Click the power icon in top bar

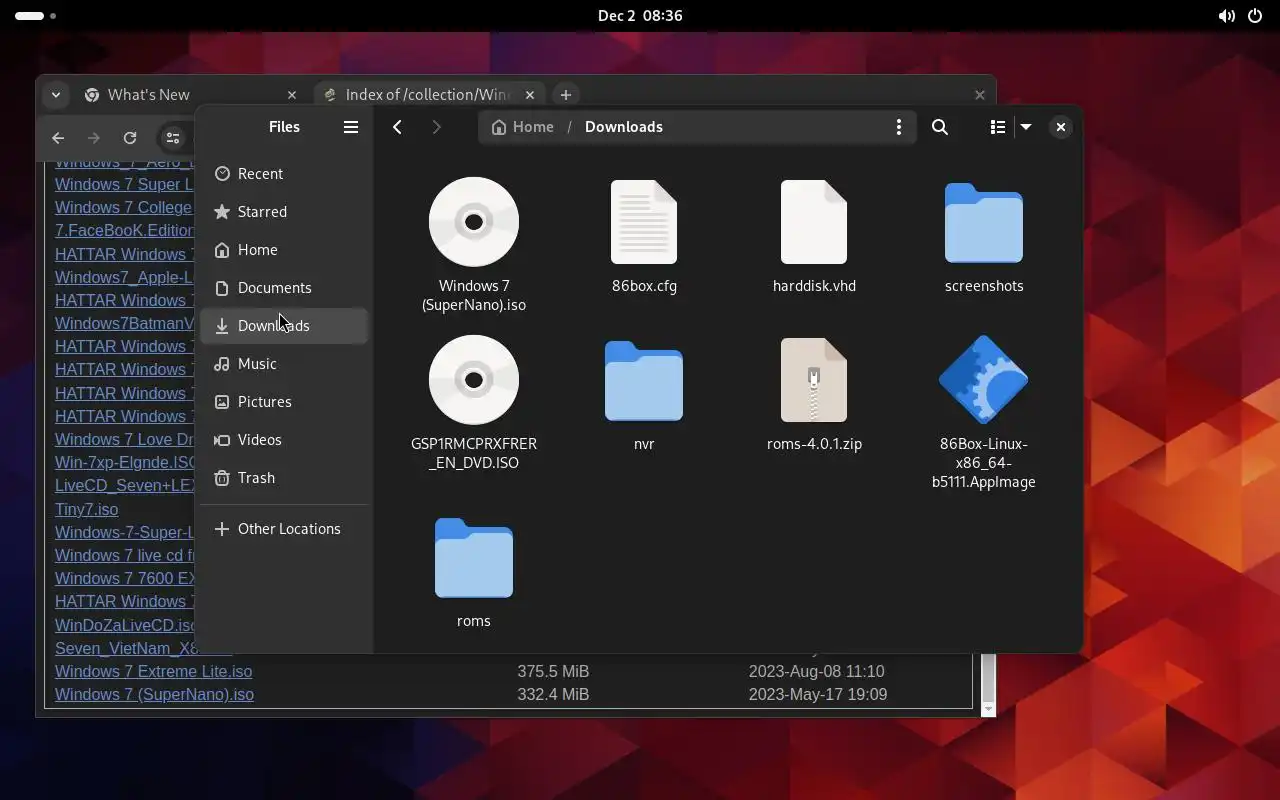[x=1255, y=16]
